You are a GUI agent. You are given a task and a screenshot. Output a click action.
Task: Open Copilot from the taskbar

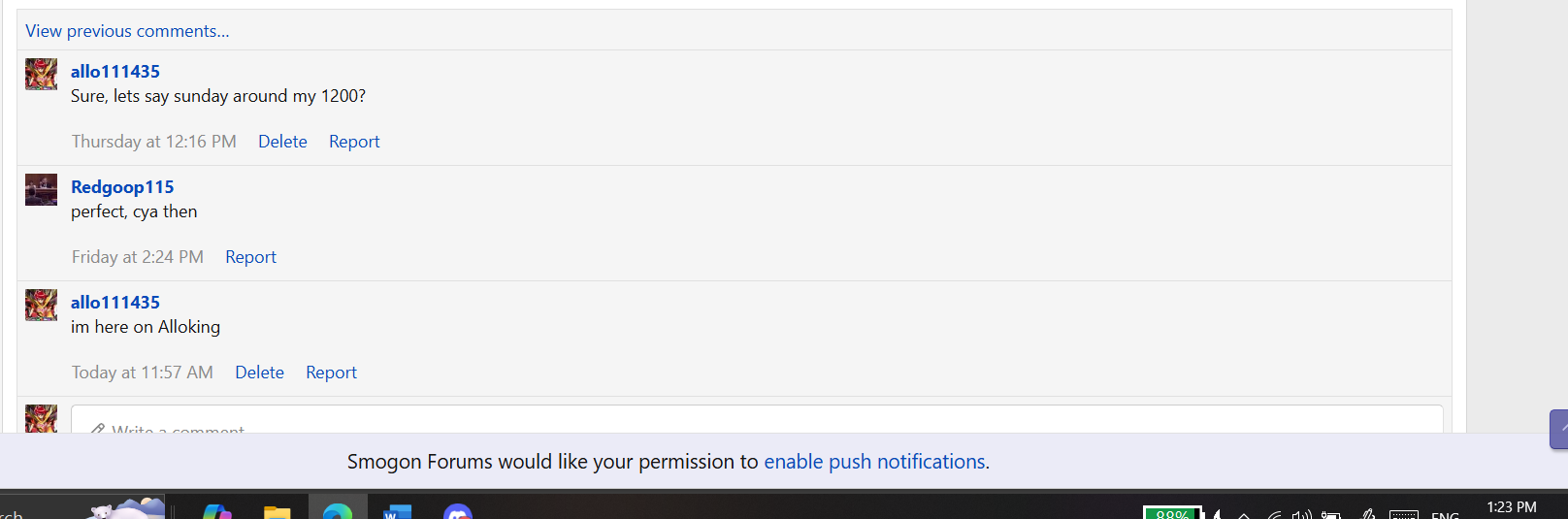[217, 511]
